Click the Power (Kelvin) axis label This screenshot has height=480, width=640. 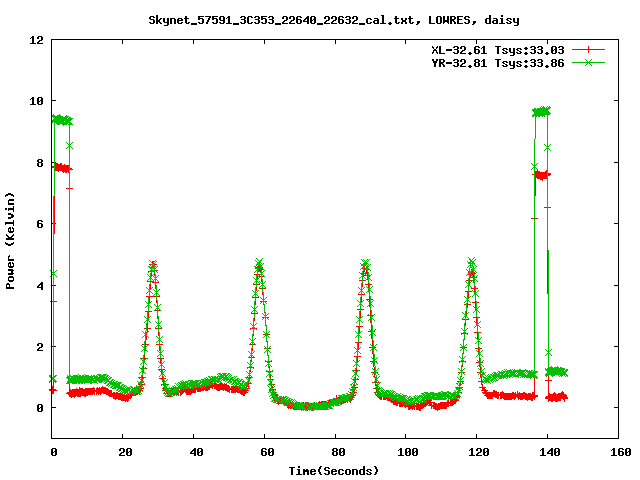pyautogui.click(x=10, y=241)
